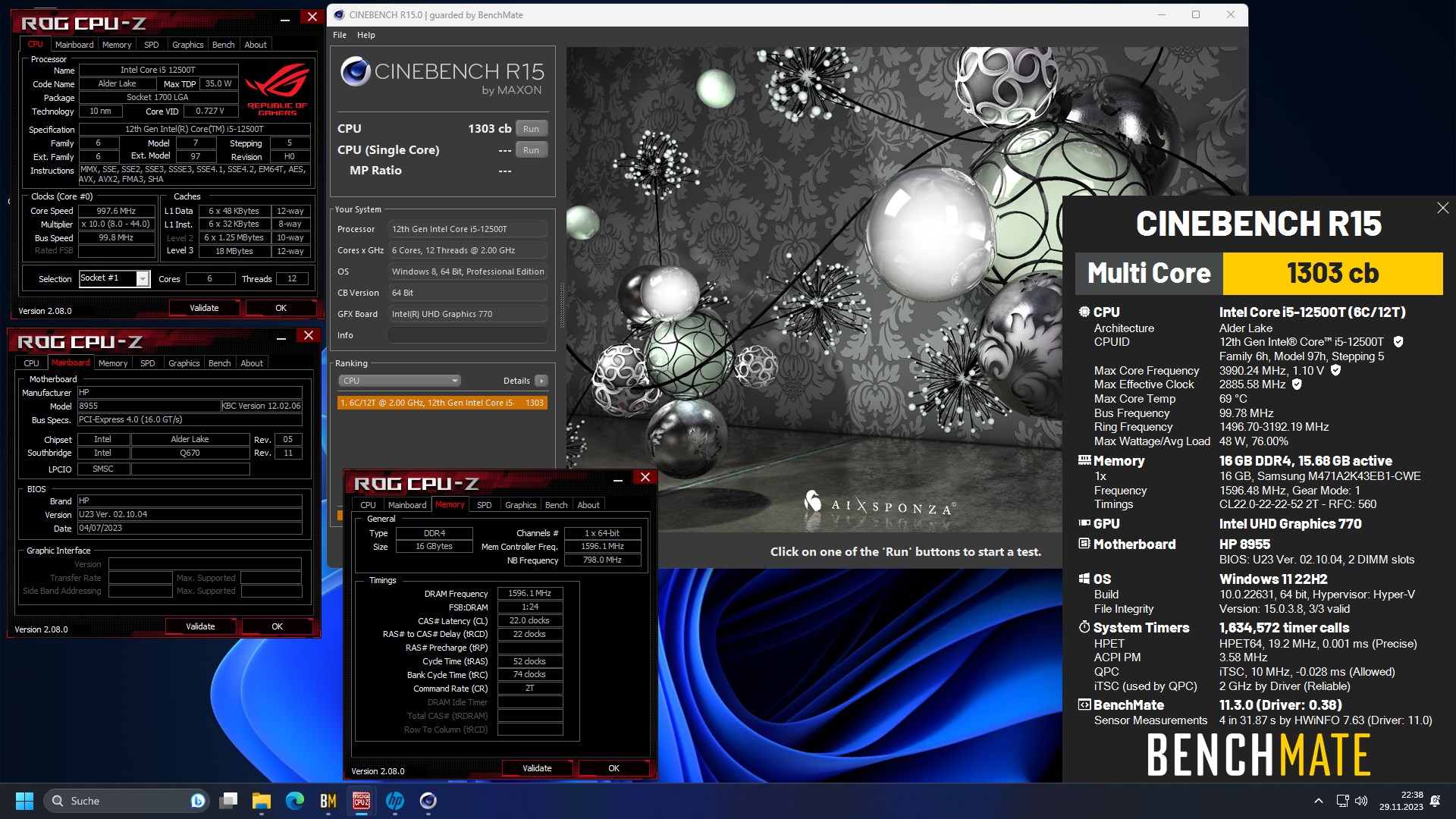Click OK in the top CPU-Z CPU window
This screenshot has width=1456, height=819.
point(281,308)
